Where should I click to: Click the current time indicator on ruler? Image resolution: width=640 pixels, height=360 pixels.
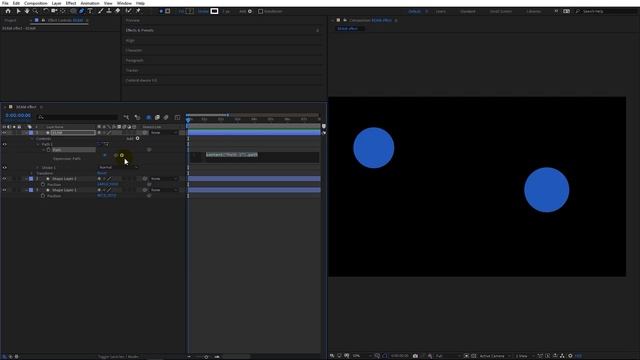pos(188,120)
